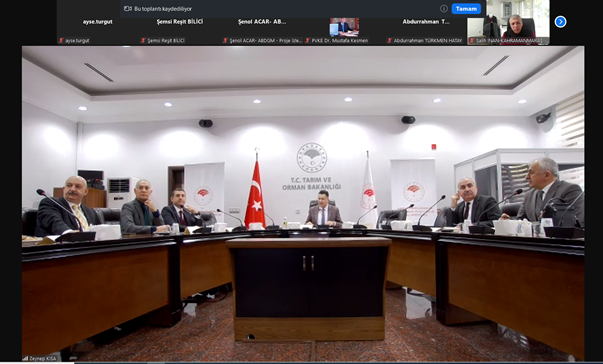This screenshot has height=364, width=603.
Task: Click muted mic icon beside Şenol ACAR label
Action: (x=225, y=40)
